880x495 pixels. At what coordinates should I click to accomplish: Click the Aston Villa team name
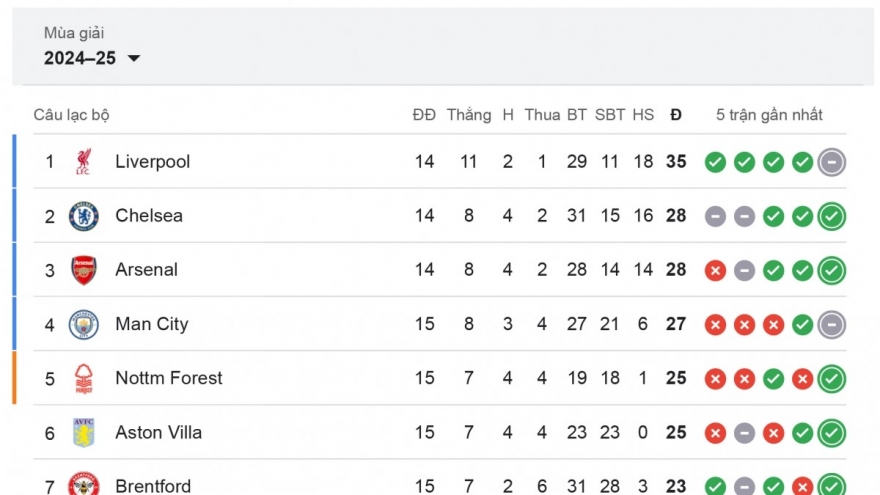158,432
